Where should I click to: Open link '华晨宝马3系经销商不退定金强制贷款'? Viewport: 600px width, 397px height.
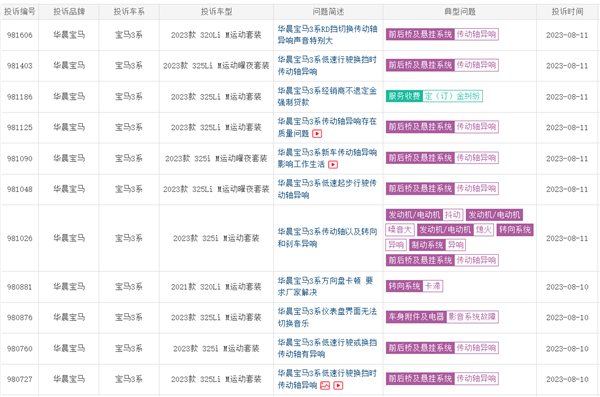click(327, 96)
